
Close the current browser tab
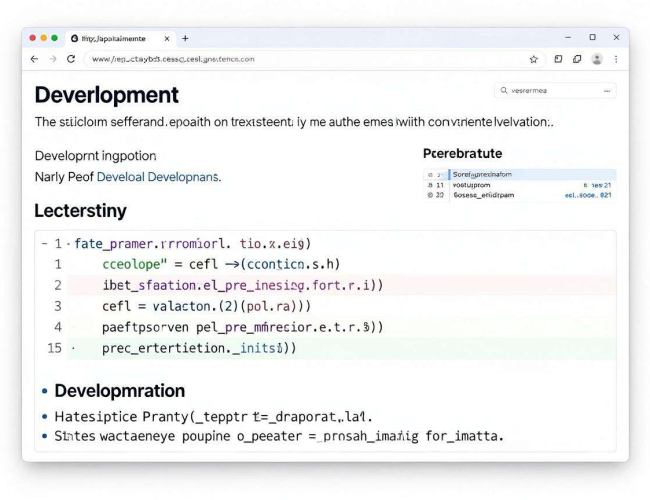point(167,39)
